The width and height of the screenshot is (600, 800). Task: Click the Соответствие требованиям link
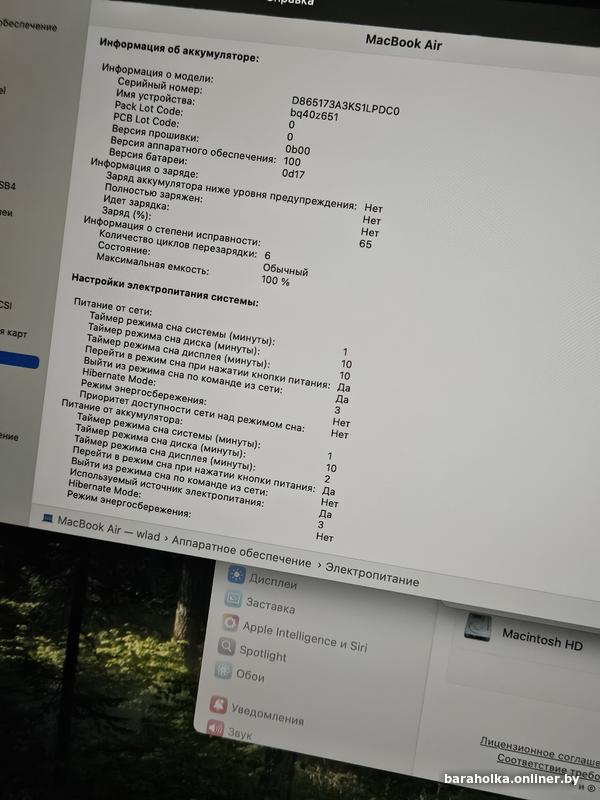tap(548, 766)
